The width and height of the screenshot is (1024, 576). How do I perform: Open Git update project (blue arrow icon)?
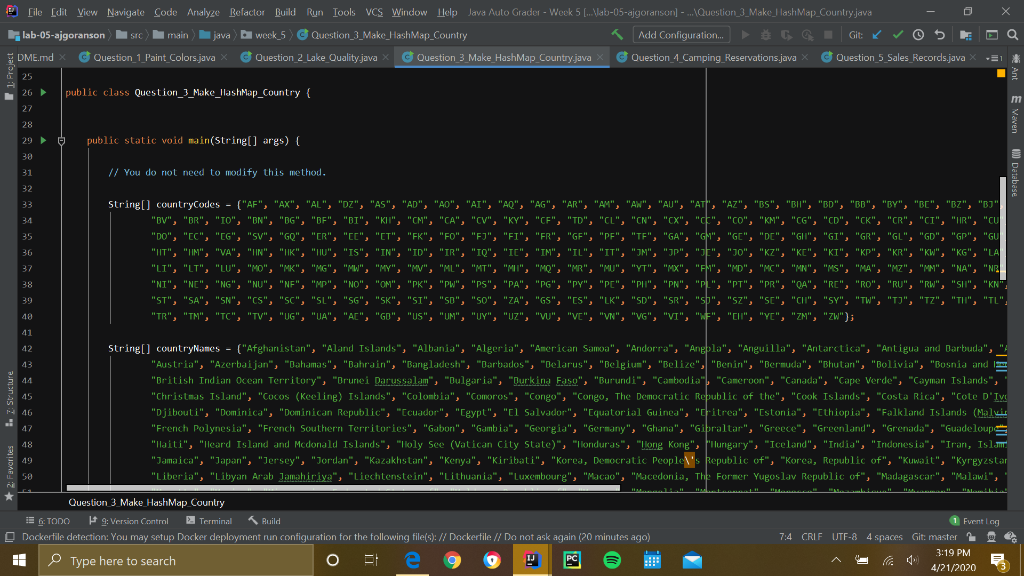pyautogui.click(x=877, y=33)
